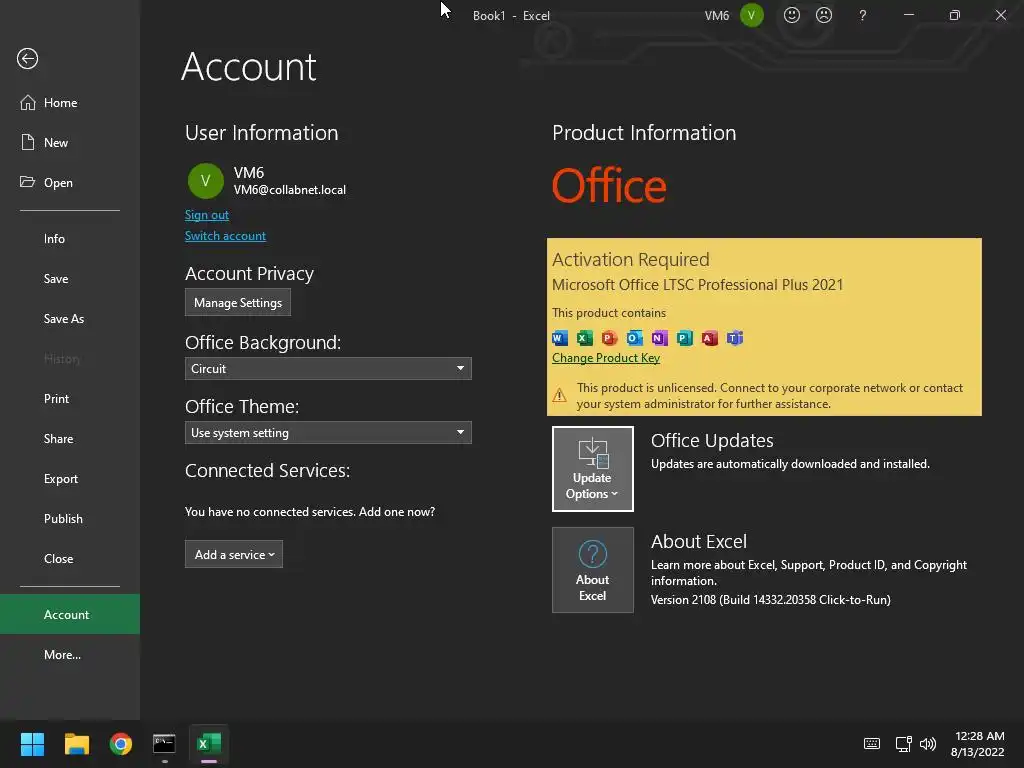Image resolution: width=1024 pixels, height=768 pixels.
Task: Select Close in the sidebar
Action: click(70, 558)
